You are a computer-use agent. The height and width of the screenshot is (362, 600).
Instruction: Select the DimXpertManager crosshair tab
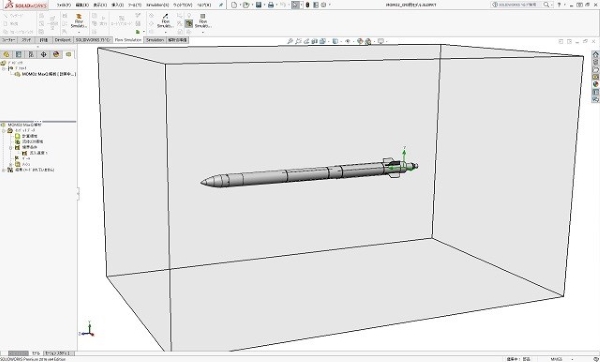click(43, 54)
